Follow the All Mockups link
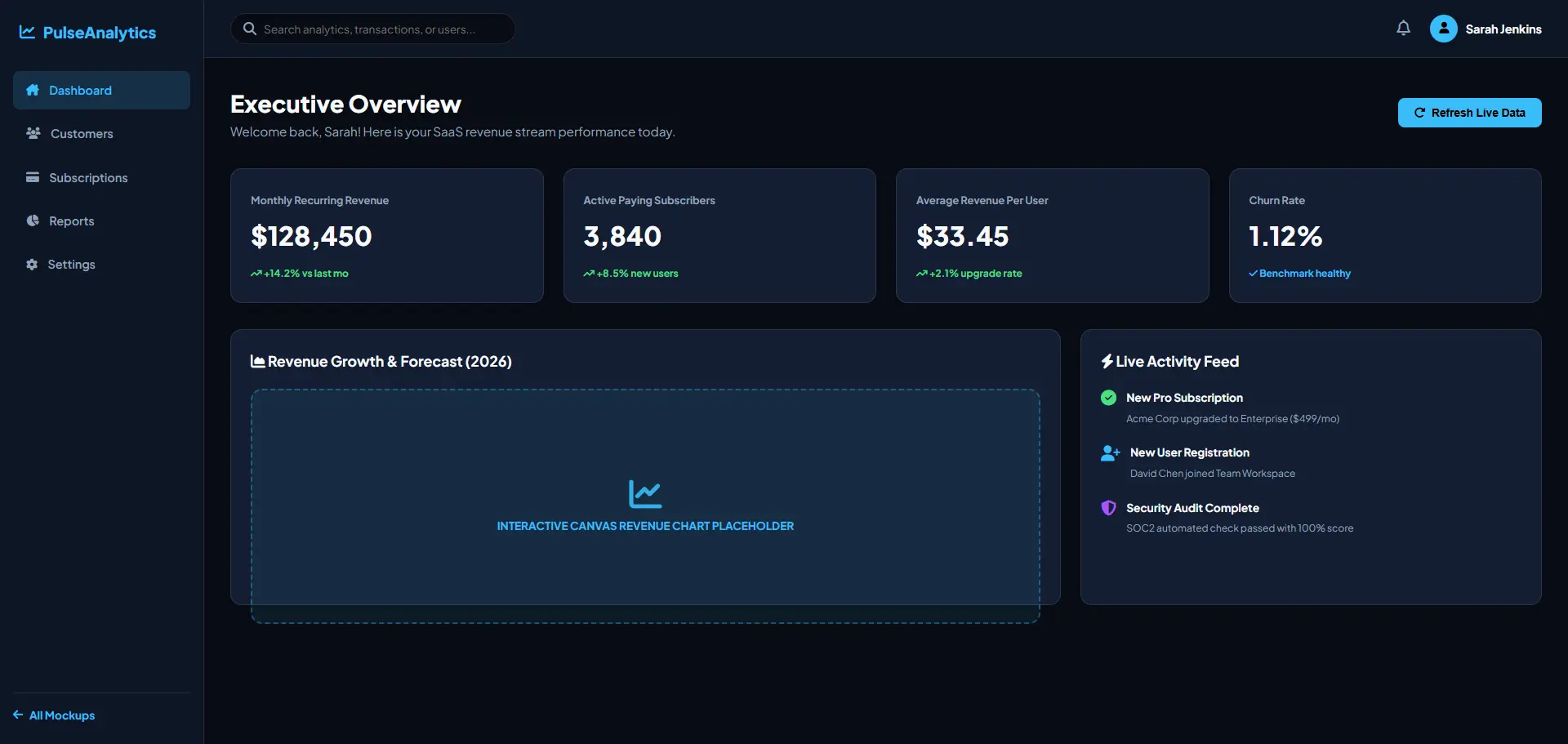This screenshot has width=1568, height=744. coord(54,715)
